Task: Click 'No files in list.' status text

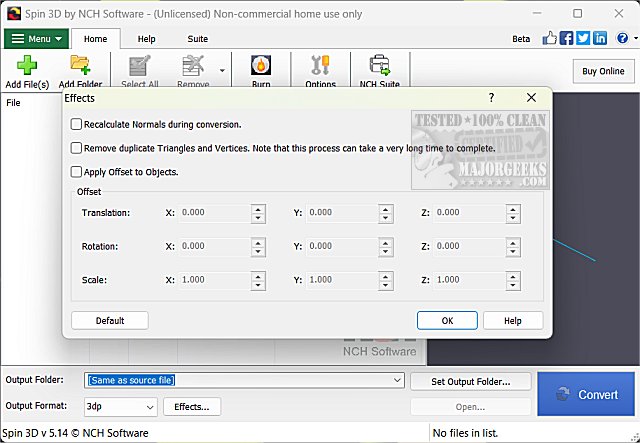Action: click(465, 433)
